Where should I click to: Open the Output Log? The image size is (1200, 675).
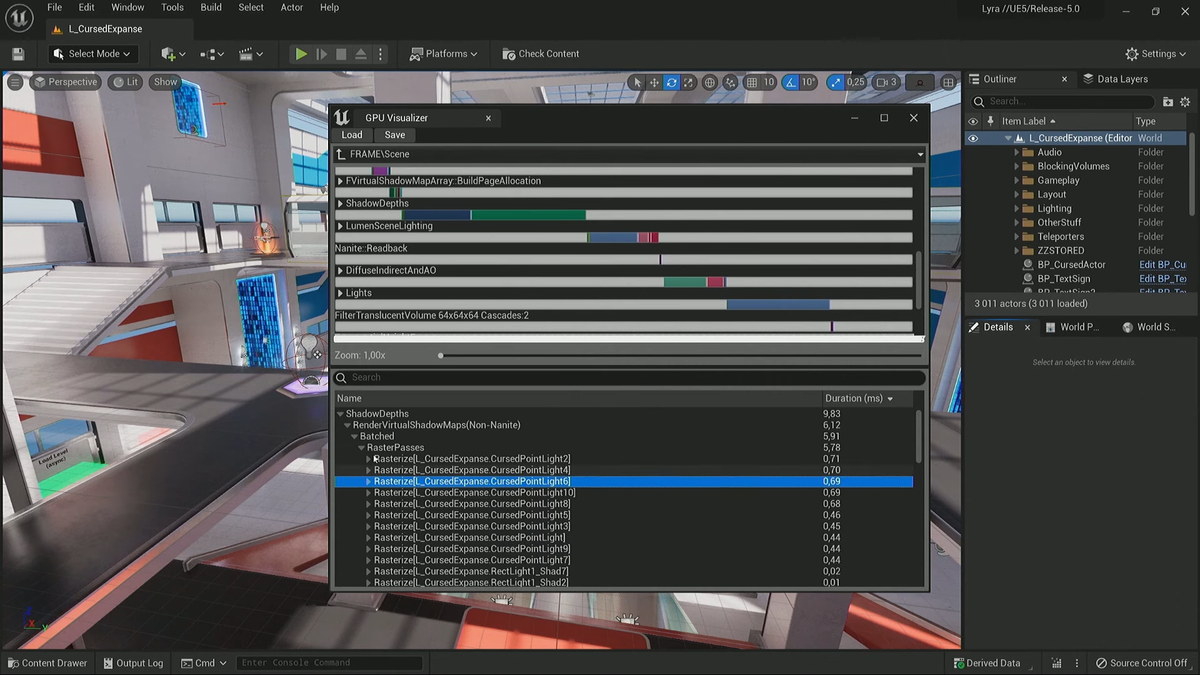pyautogui.click(x=132, y=663)
